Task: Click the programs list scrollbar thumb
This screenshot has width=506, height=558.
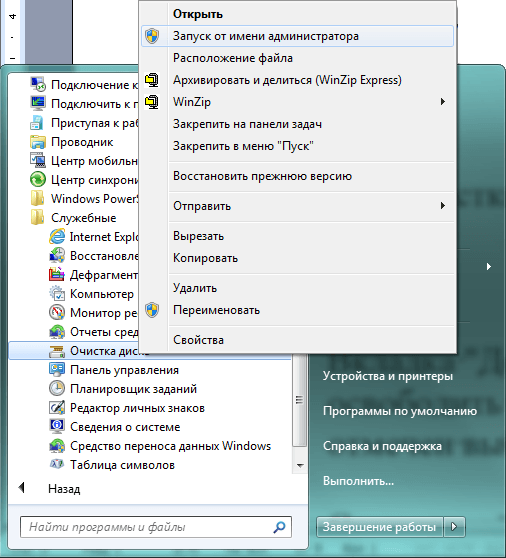Action: point(300,400)
